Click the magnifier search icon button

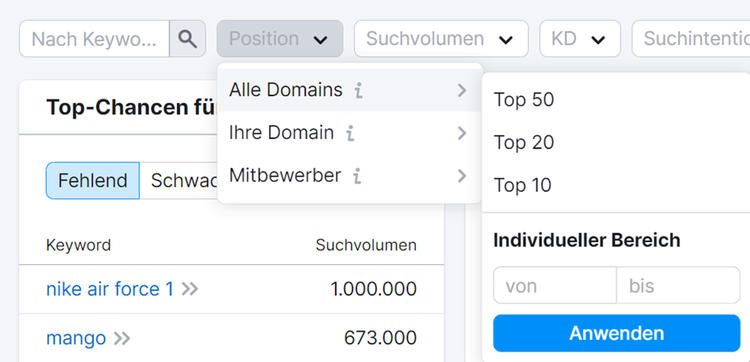(188, 39)
